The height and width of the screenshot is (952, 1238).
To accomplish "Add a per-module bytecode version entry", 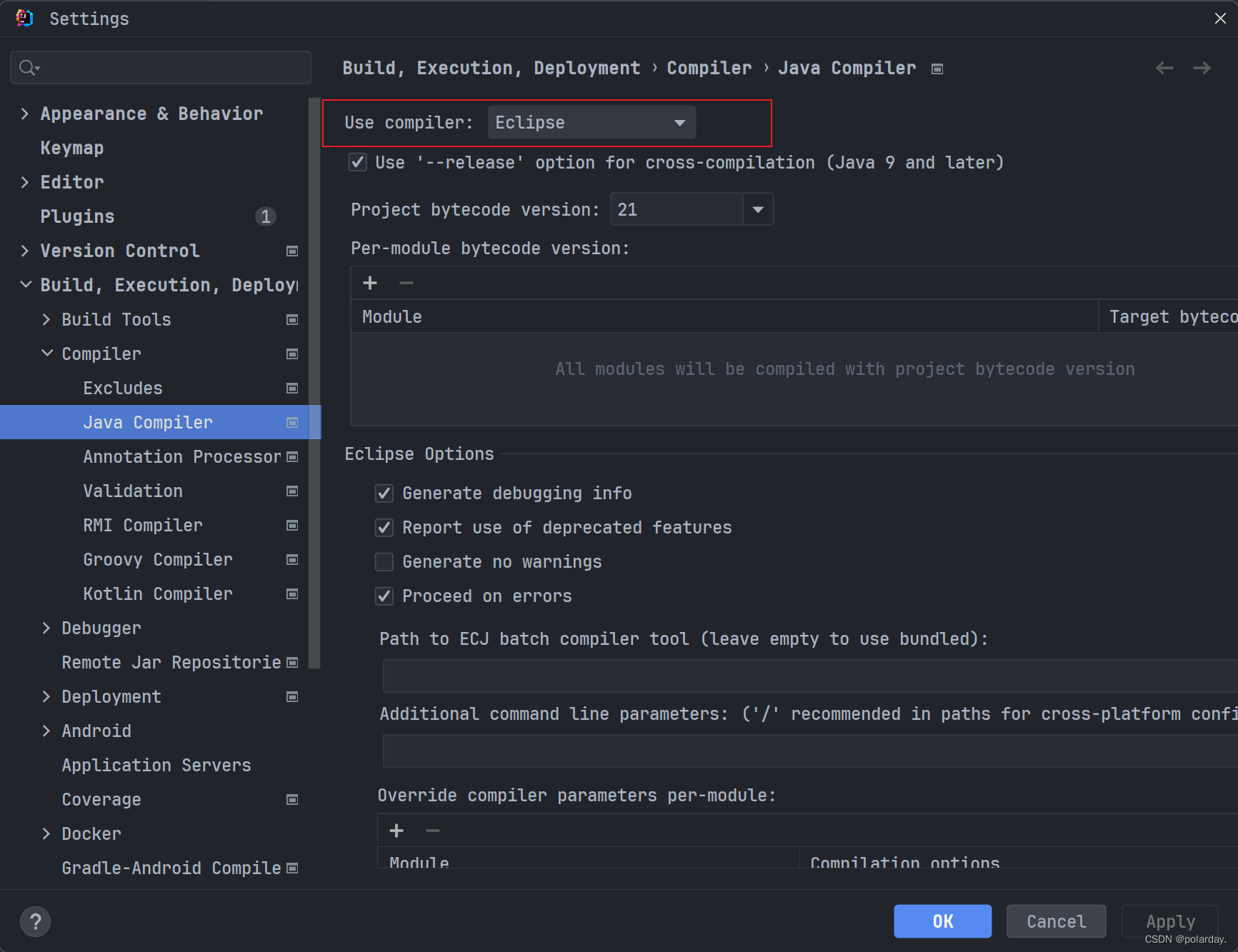I will [370, 283].
